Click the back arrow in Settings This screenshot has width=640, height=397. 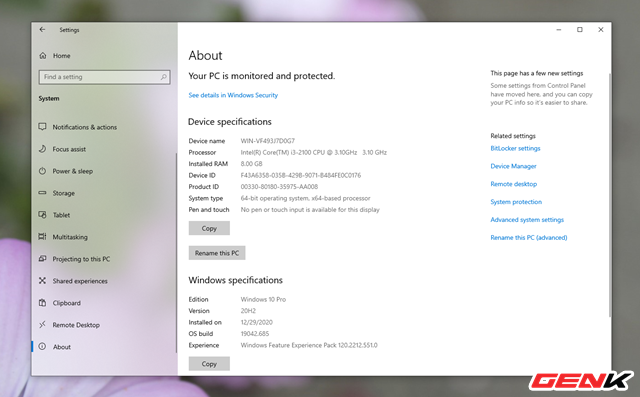42,29
